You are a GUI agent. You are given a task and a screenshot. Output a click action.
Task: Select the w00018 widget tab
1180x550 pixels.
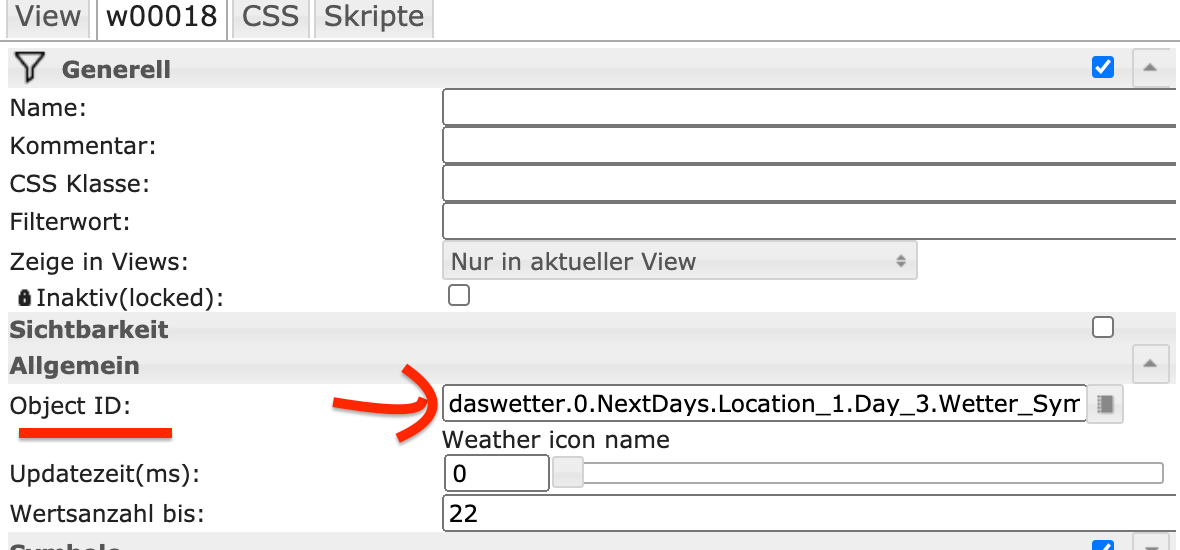point(162,17)
